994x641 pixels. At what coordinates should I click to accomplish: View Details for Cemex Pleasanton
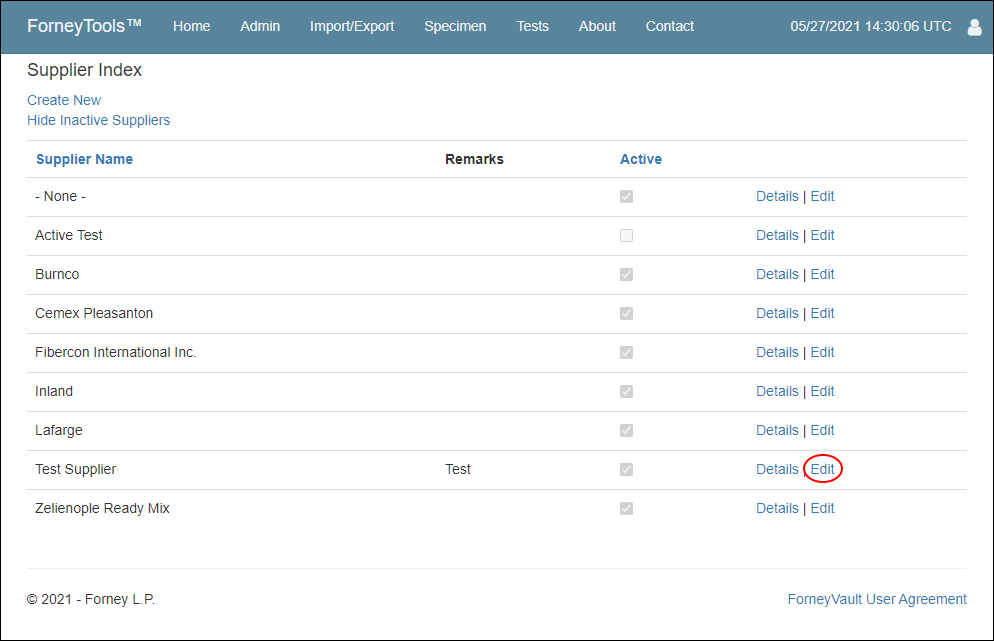tap(777, 313)
